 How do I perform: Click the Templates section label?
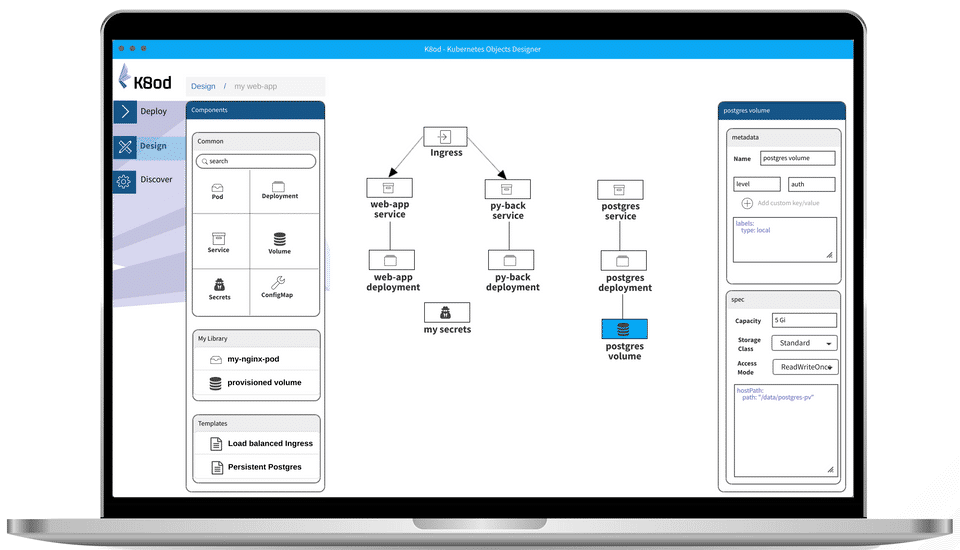tap(212, 424)
